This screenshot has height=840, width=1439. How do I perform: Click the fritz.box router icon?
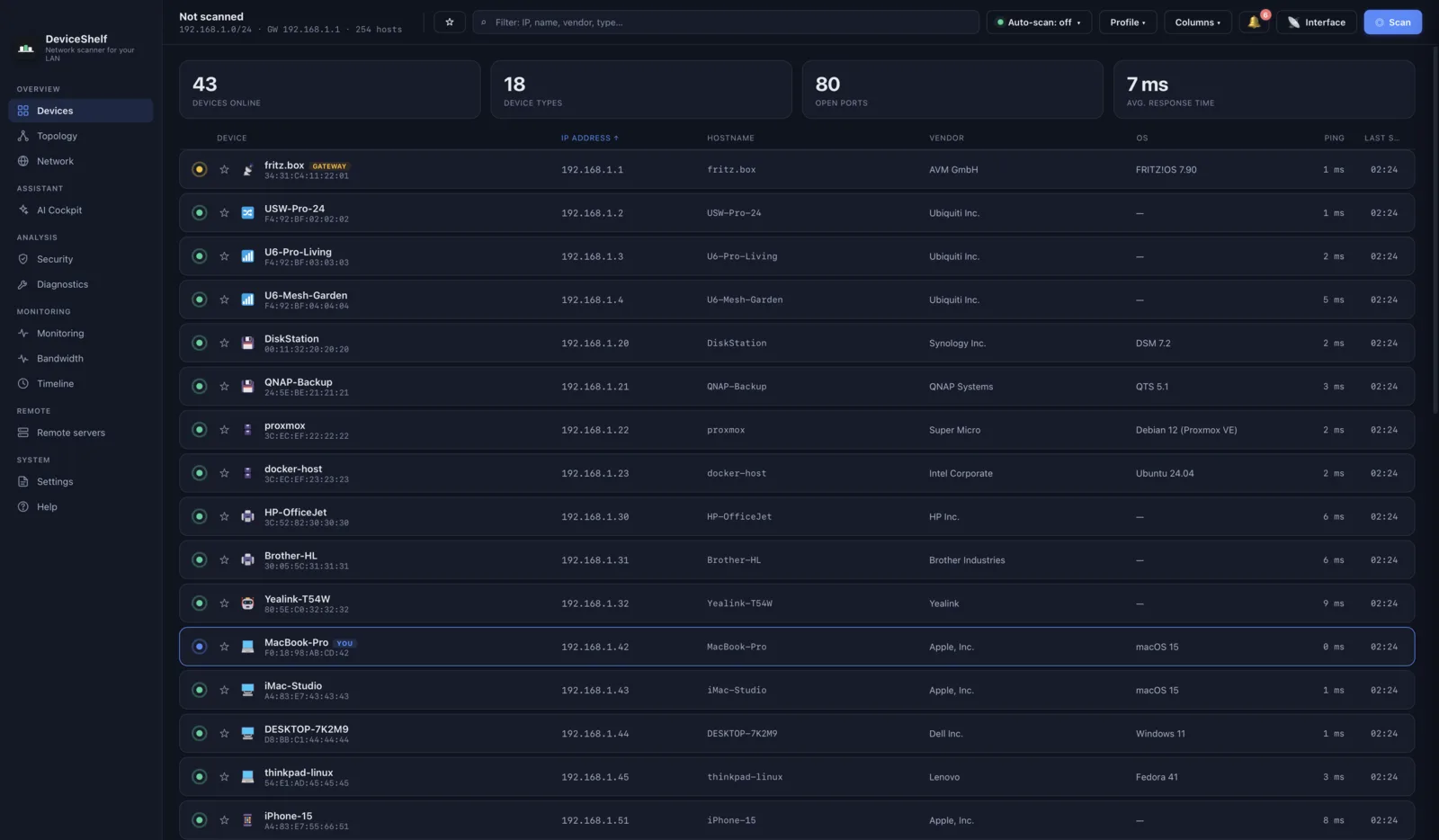[x=247, y=170]
